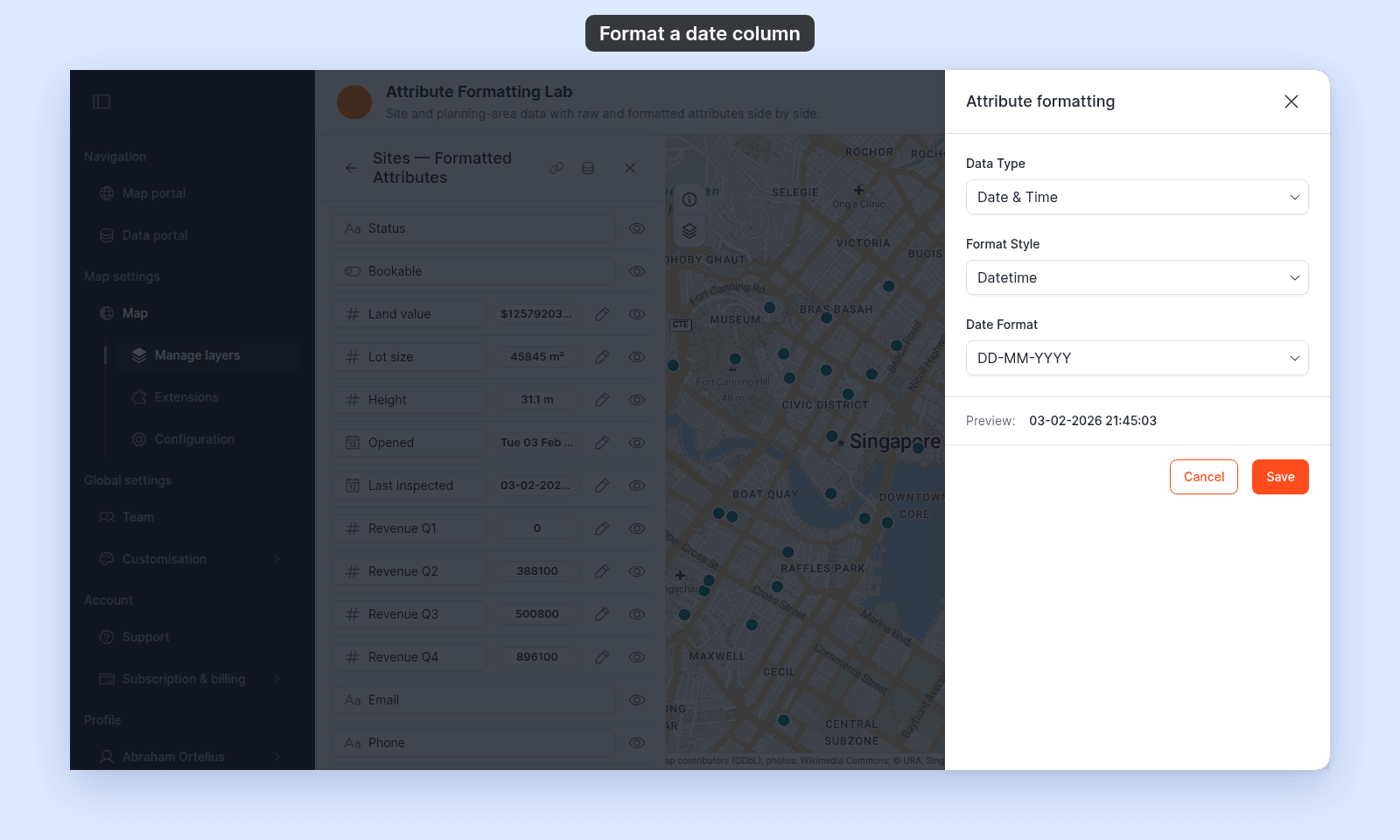1400x840 pixels.
Task: Toggle visibility eye for Status attribute
Action: (x=637, y=228)
